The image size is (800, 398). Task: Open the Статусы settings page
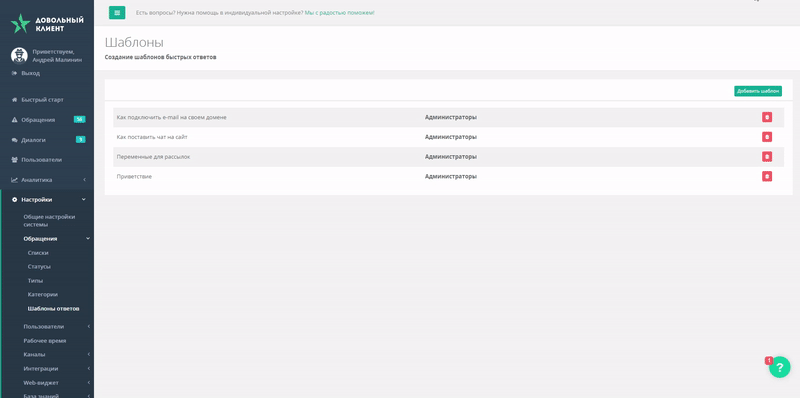tap(39, 266)
